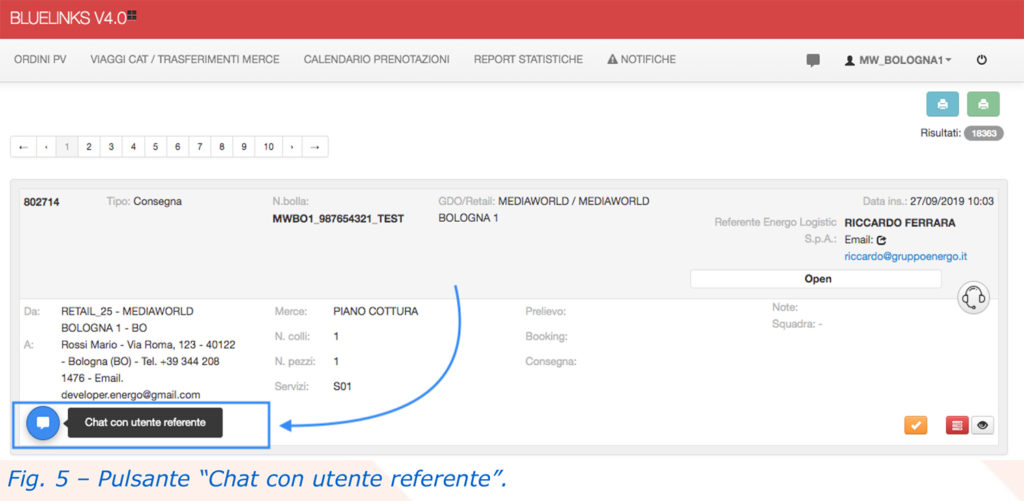Click the blue chat bubble button
This screenshot has width=1024, height=501.
click(x=42, y=423)
